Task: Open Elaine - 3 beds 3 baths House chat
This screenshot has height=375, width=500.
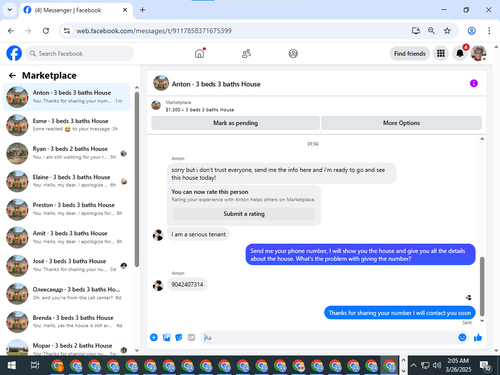Action: click(x=67, y=181)
